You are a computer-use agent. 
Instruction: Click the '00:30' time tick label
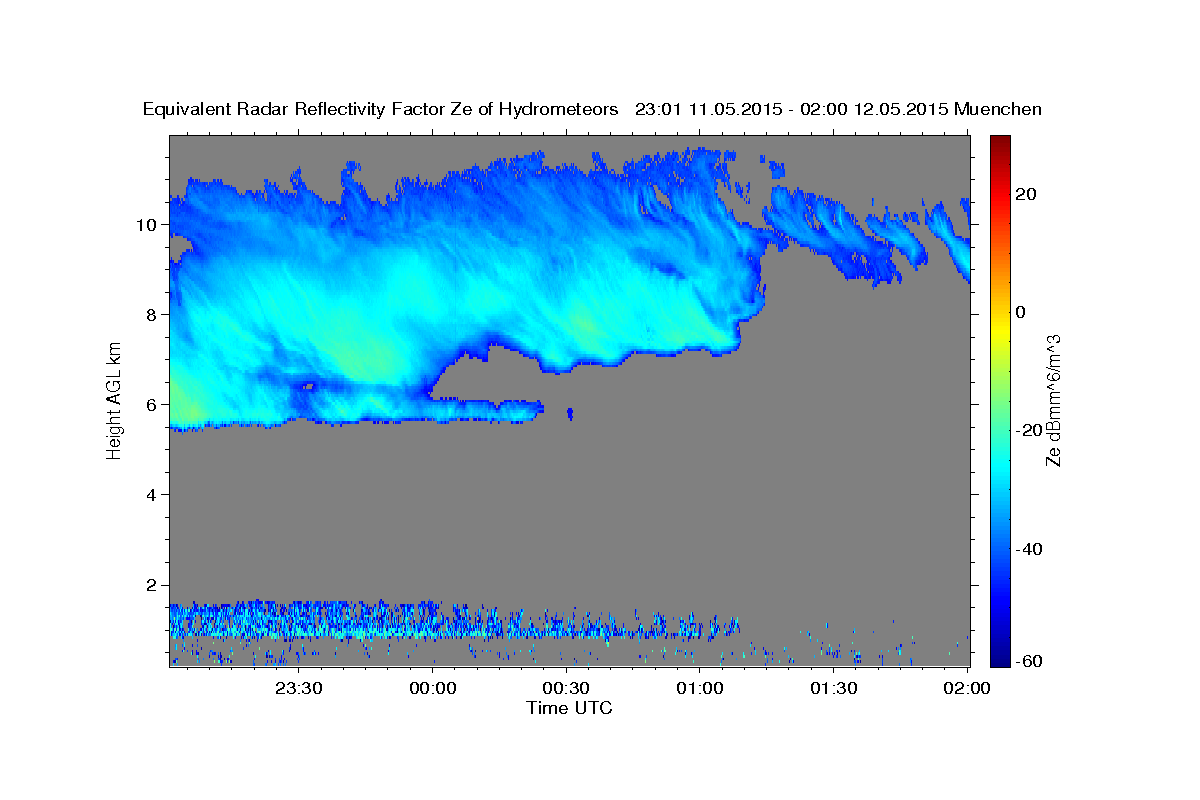point(566,688)
